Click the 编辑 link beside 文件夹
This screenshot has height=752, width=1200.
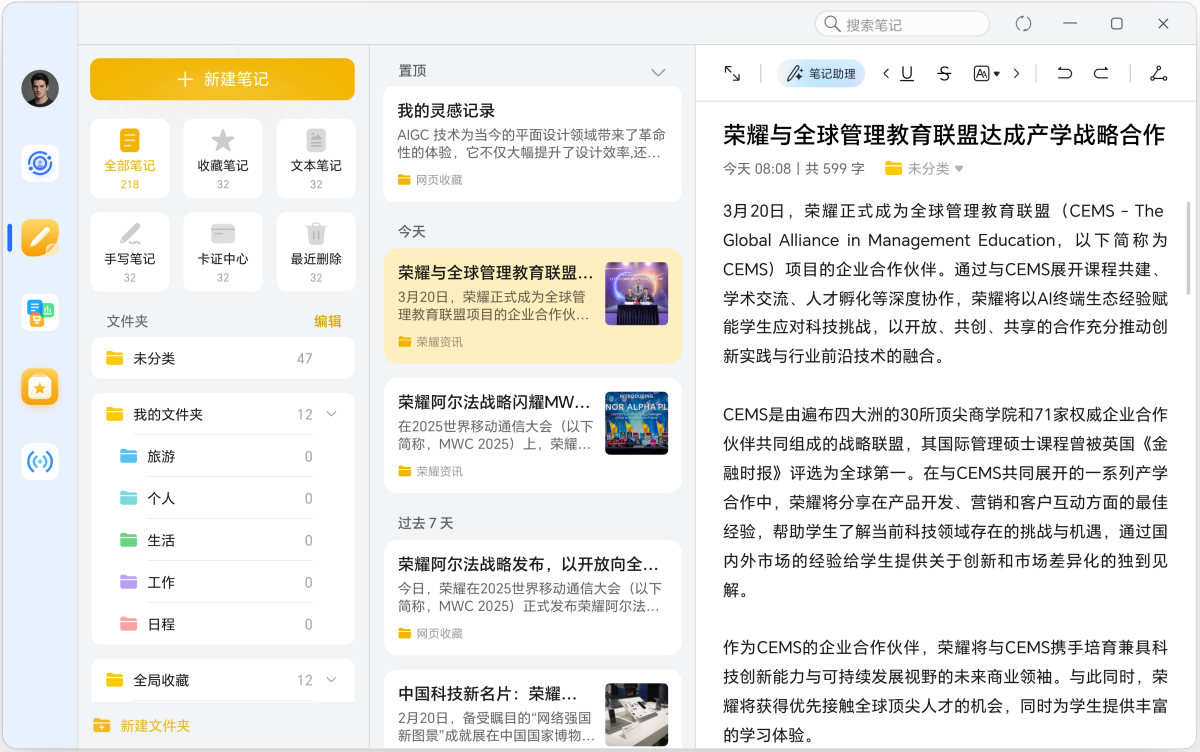tap(329, 321)
